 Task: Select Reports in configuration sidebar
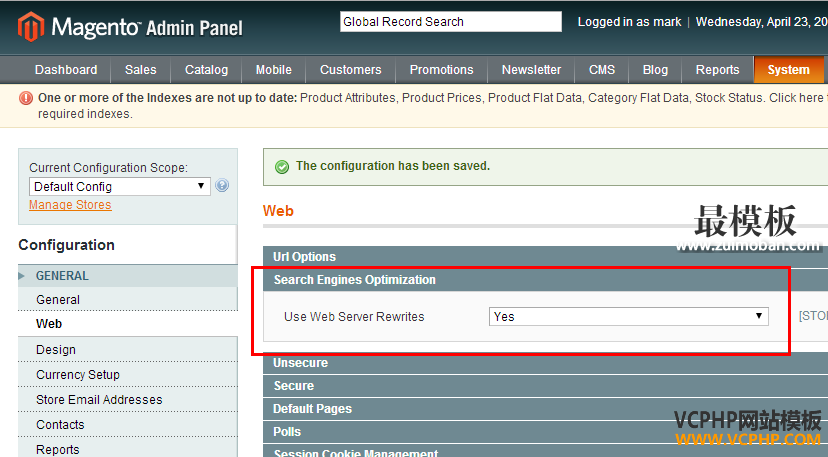click(x=128, y=449)
